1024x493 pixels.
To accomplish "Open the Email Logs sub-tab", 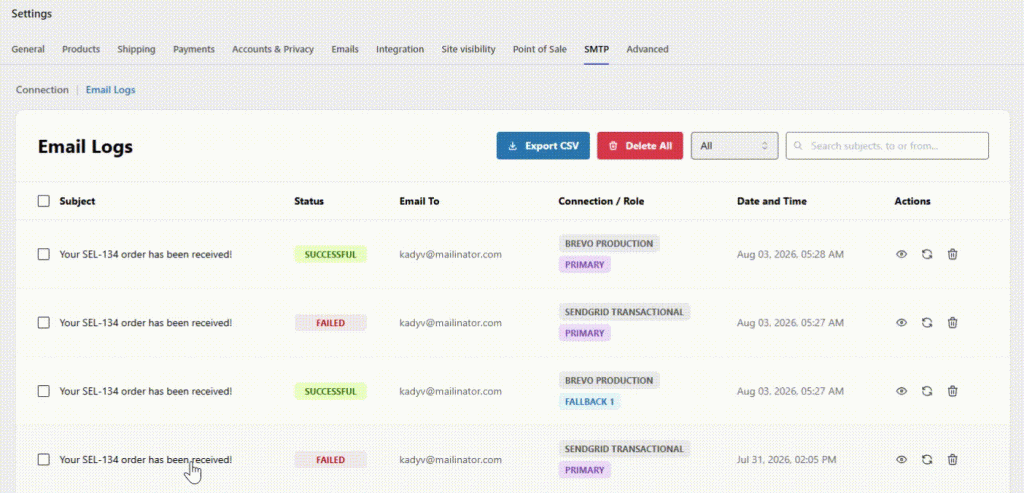I will tap(110, 90).
